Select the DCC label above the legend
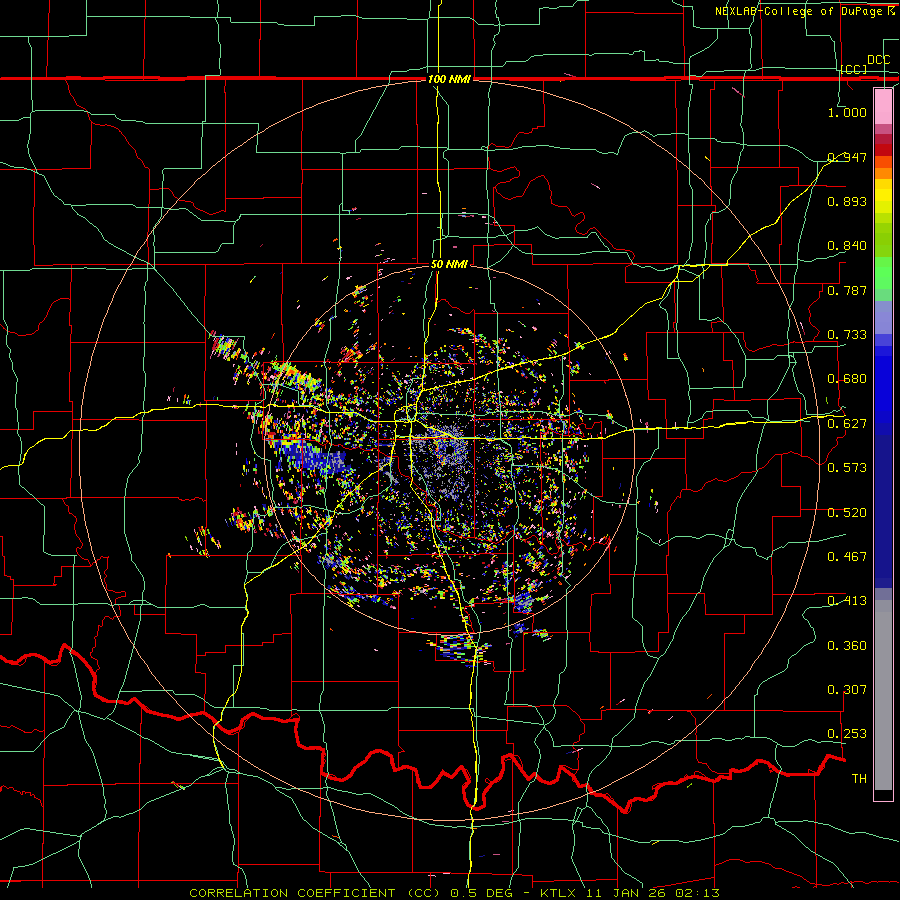The image size is (900, 900). [878, 60]
